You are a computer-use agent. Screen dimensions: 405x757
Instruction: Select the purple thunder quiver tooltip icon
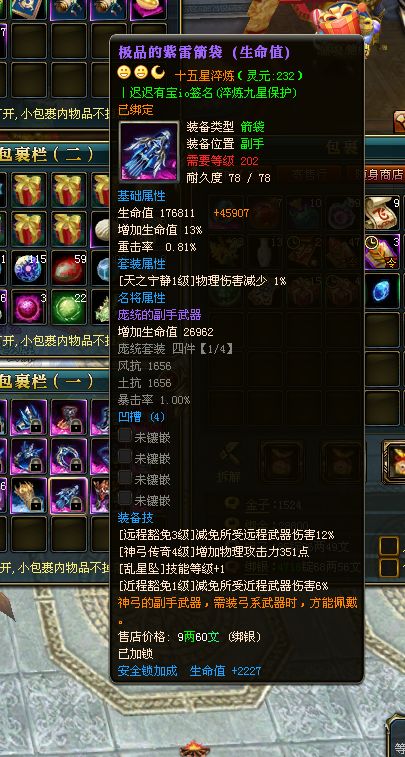149,152
